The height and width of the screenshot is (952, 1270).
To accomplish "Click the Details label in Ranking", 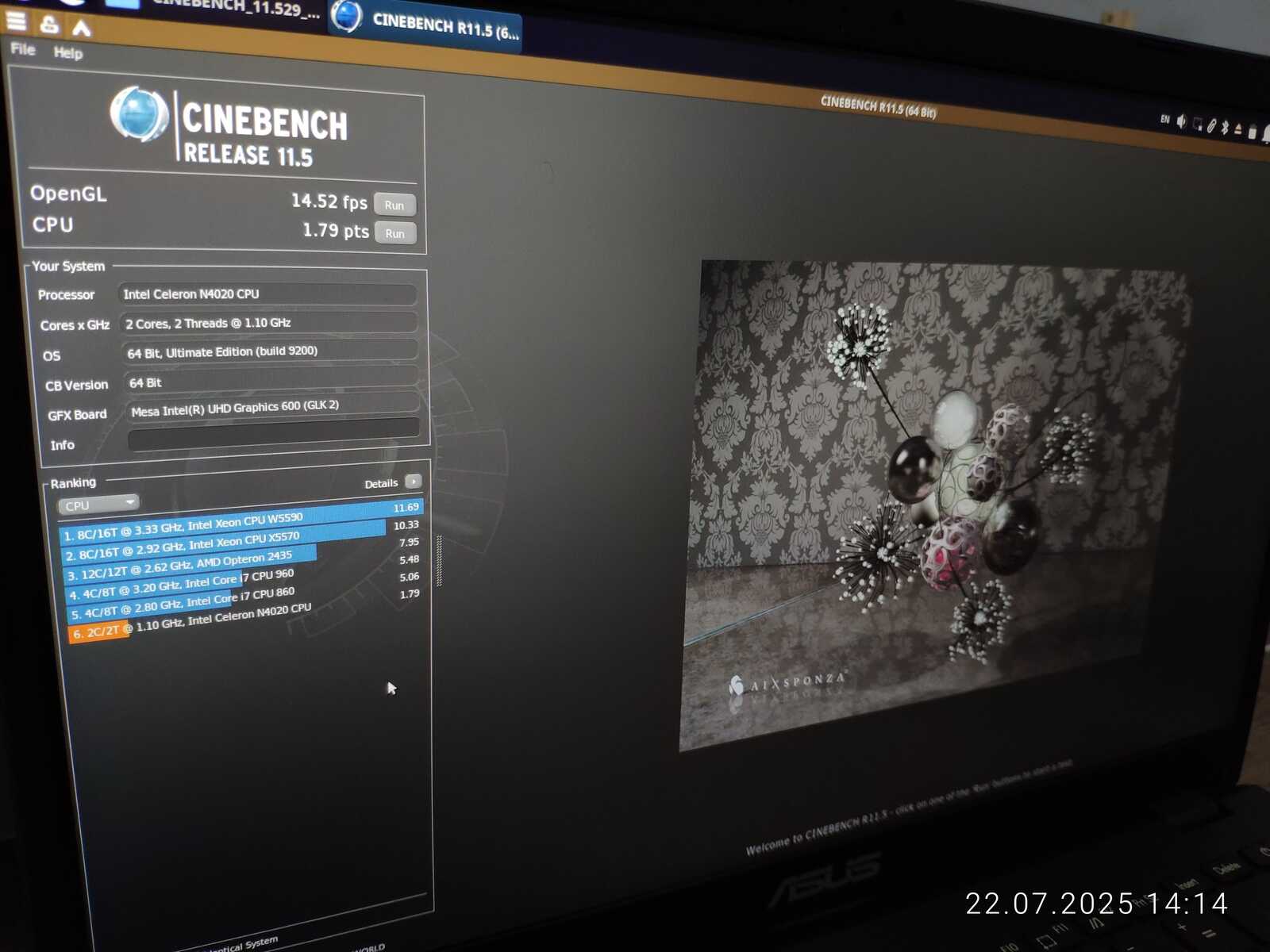I will click(381, 484).
